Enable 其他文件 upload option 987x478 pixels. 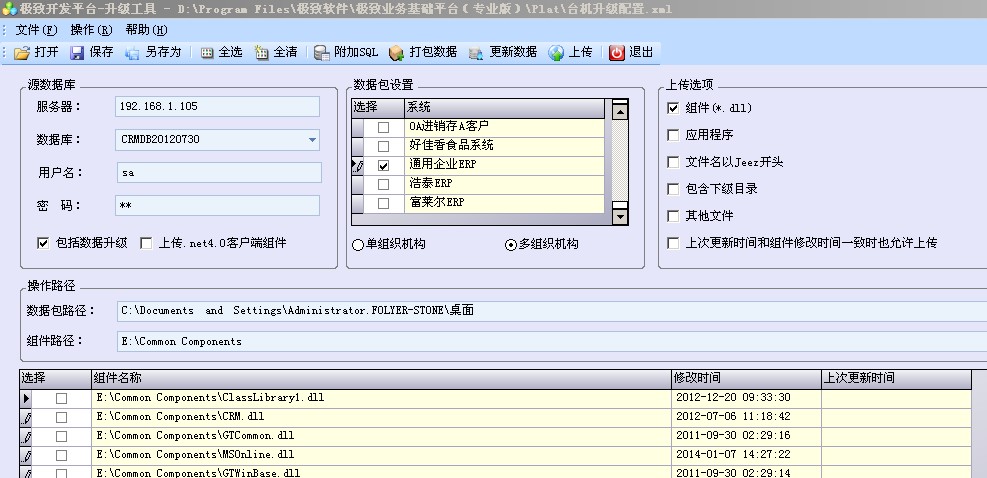(x=673, y=216)
